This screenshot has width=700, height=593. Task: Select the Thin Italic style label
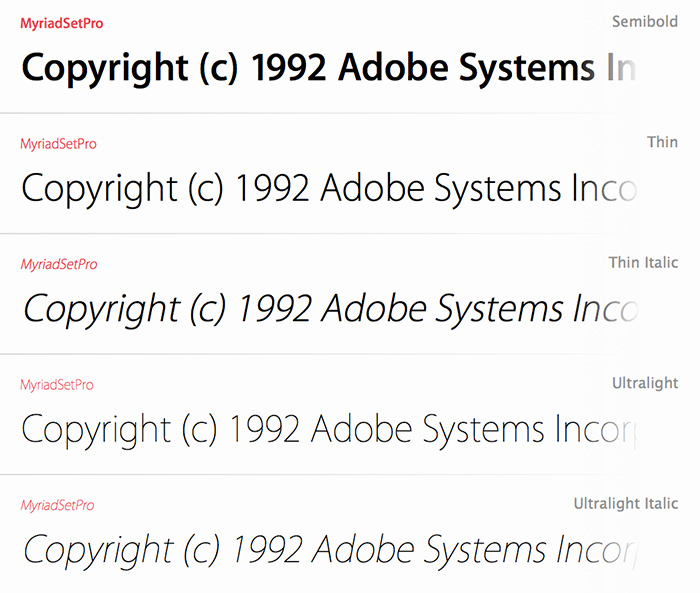tap(643, 263)
